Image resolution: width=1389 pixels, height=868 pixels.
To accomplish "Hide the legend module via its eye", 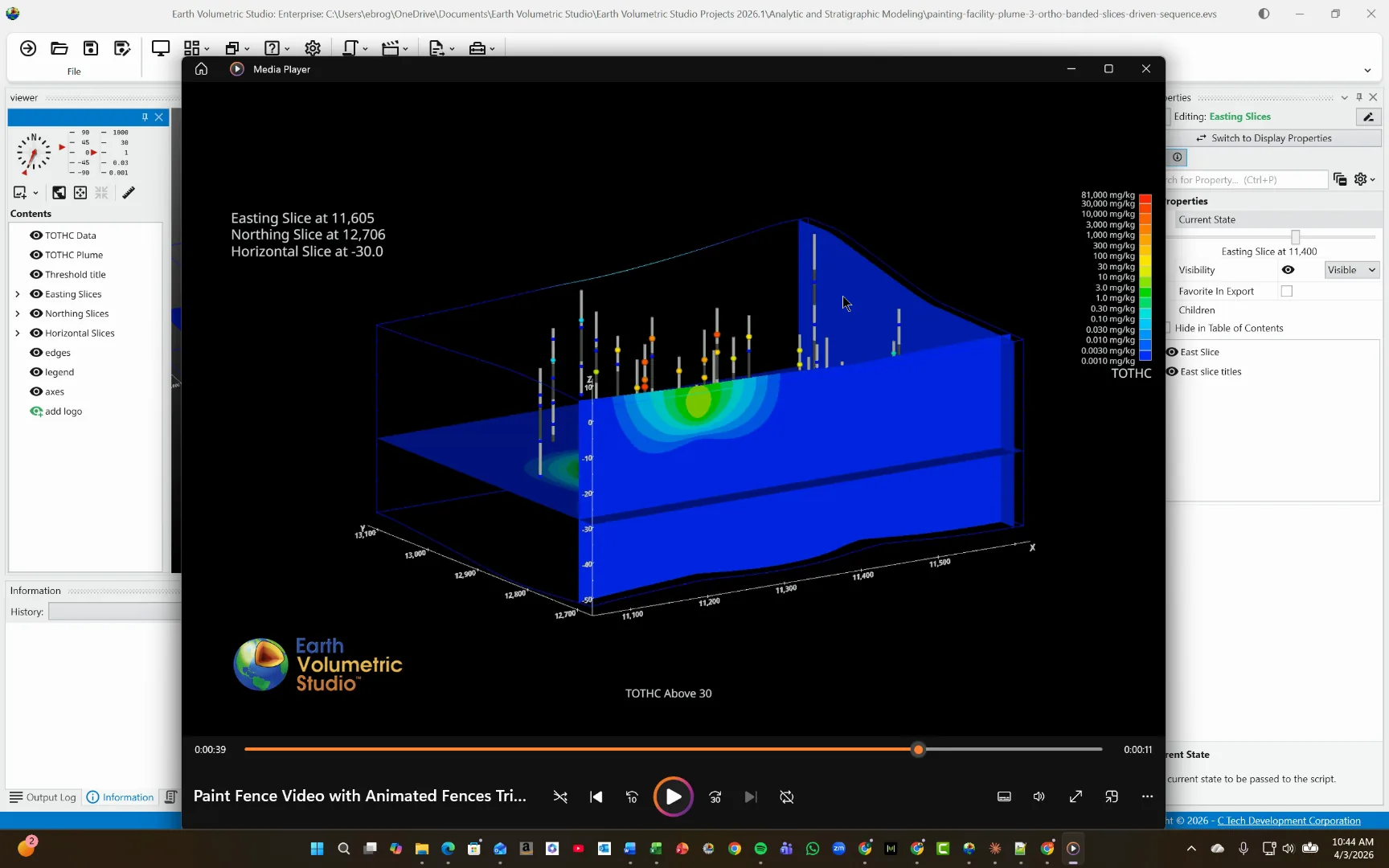I will 36,372.
